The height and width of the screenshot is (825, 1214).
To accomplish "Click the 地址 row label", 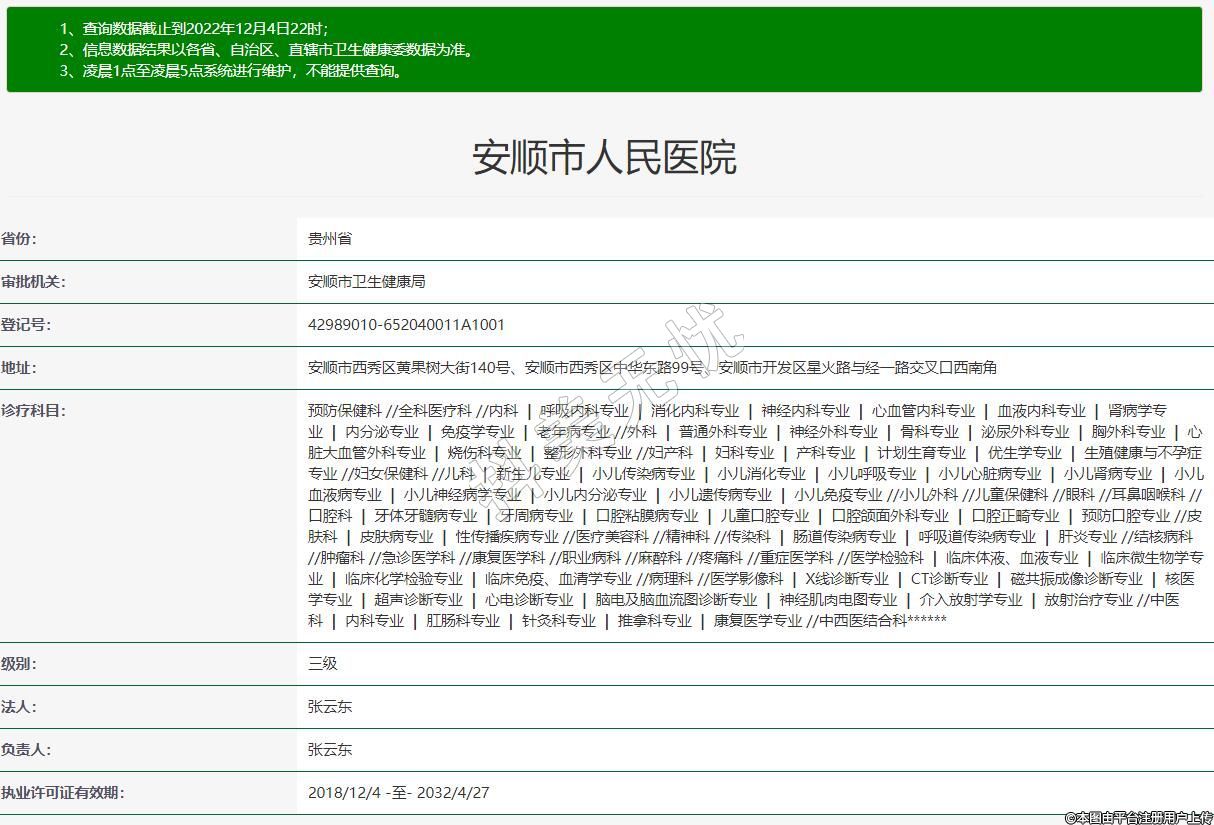I will tap(19, 368).
